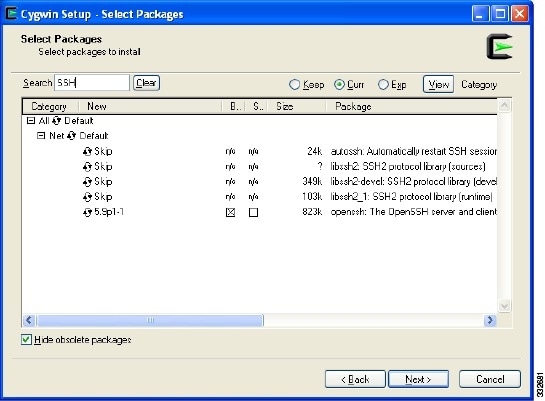
Task: Collapse the All category tree
Action: coord(31,121)
